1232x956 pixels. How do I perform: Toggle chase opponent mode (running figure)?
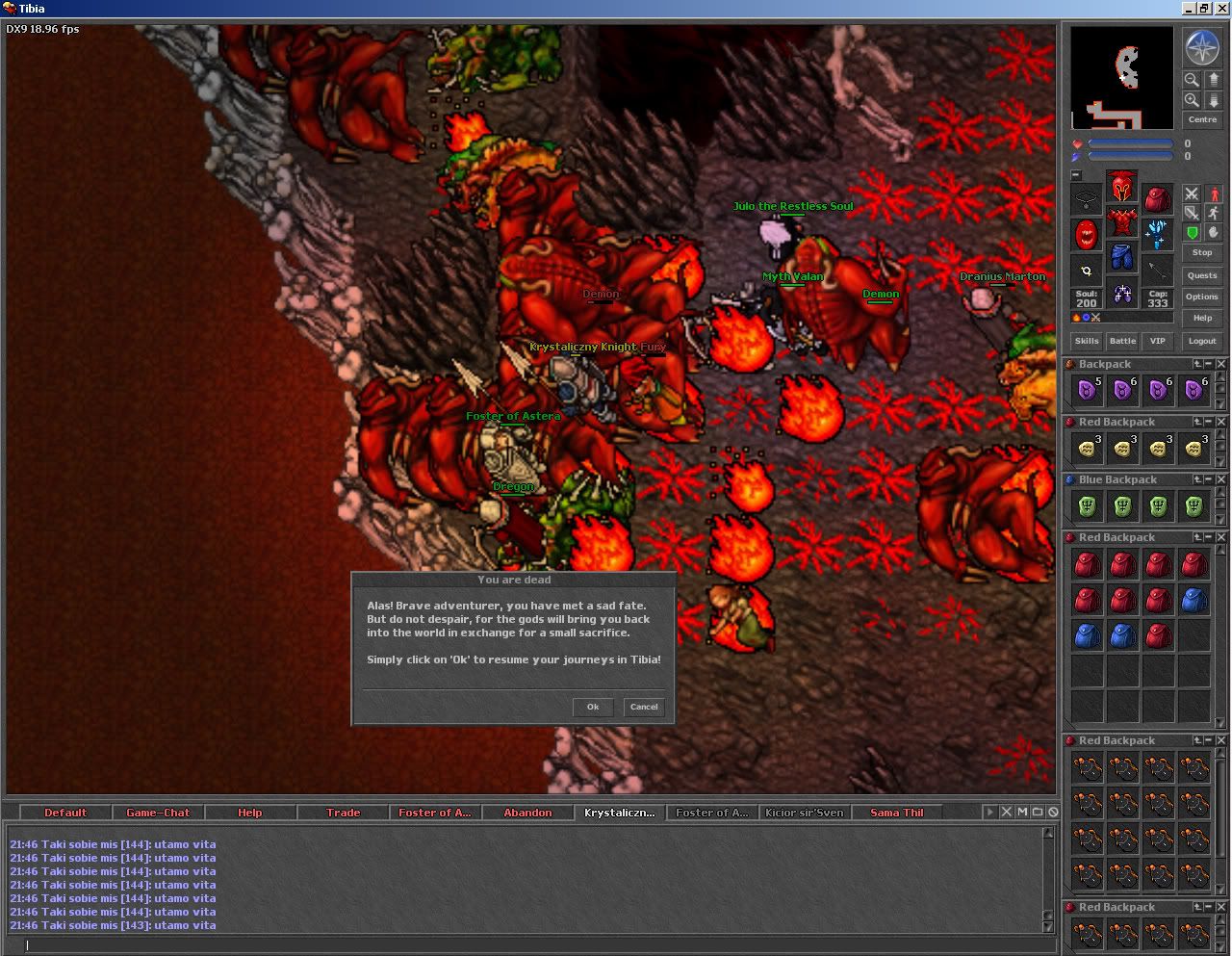1214,213
